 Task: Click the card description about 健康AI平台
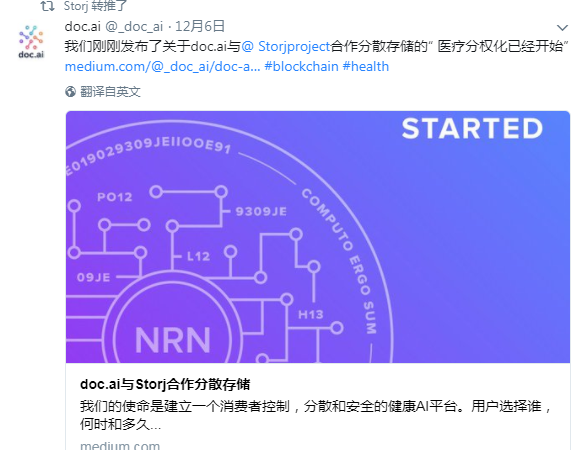tap(316, 415)
